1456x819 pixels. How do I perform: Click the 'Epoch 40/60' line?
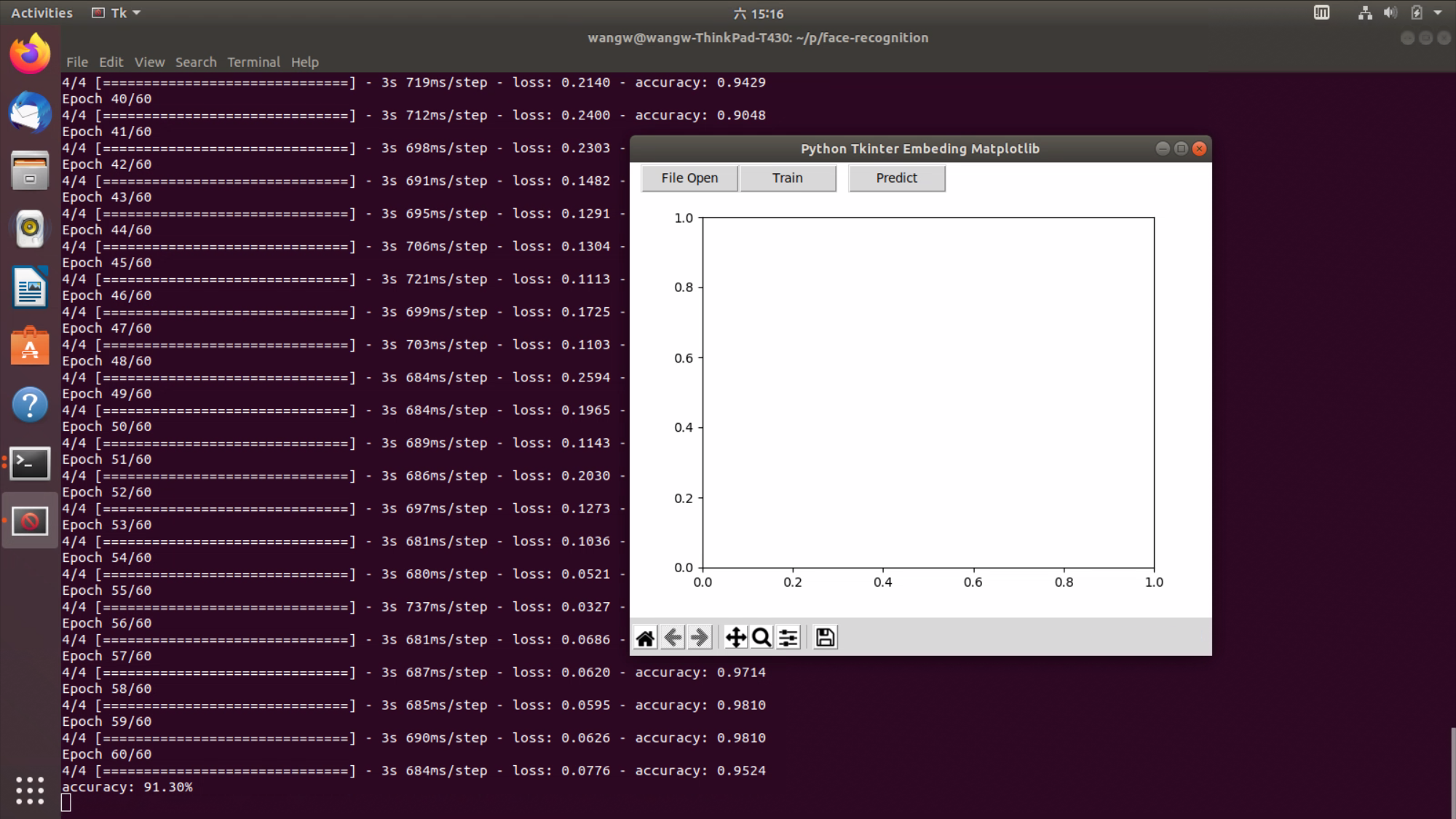click(x=107, y=99)
